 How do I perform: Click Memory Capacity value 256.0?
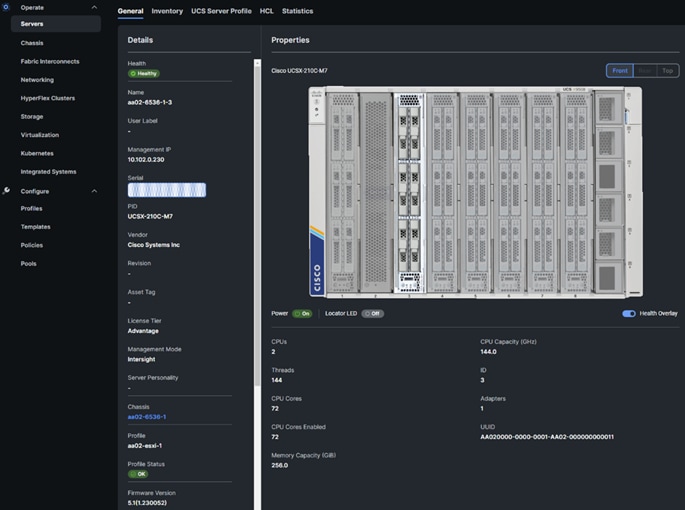280,465
